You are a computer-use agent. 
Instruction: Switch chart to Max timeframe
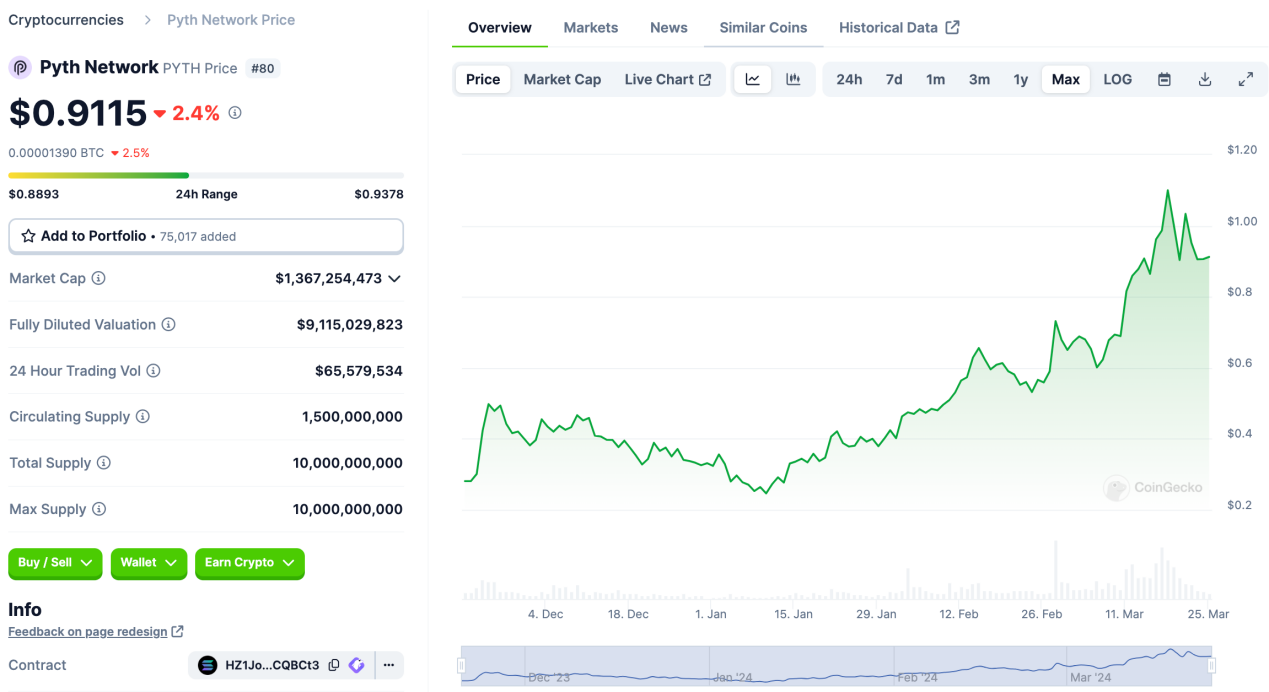click(1065, 78)
